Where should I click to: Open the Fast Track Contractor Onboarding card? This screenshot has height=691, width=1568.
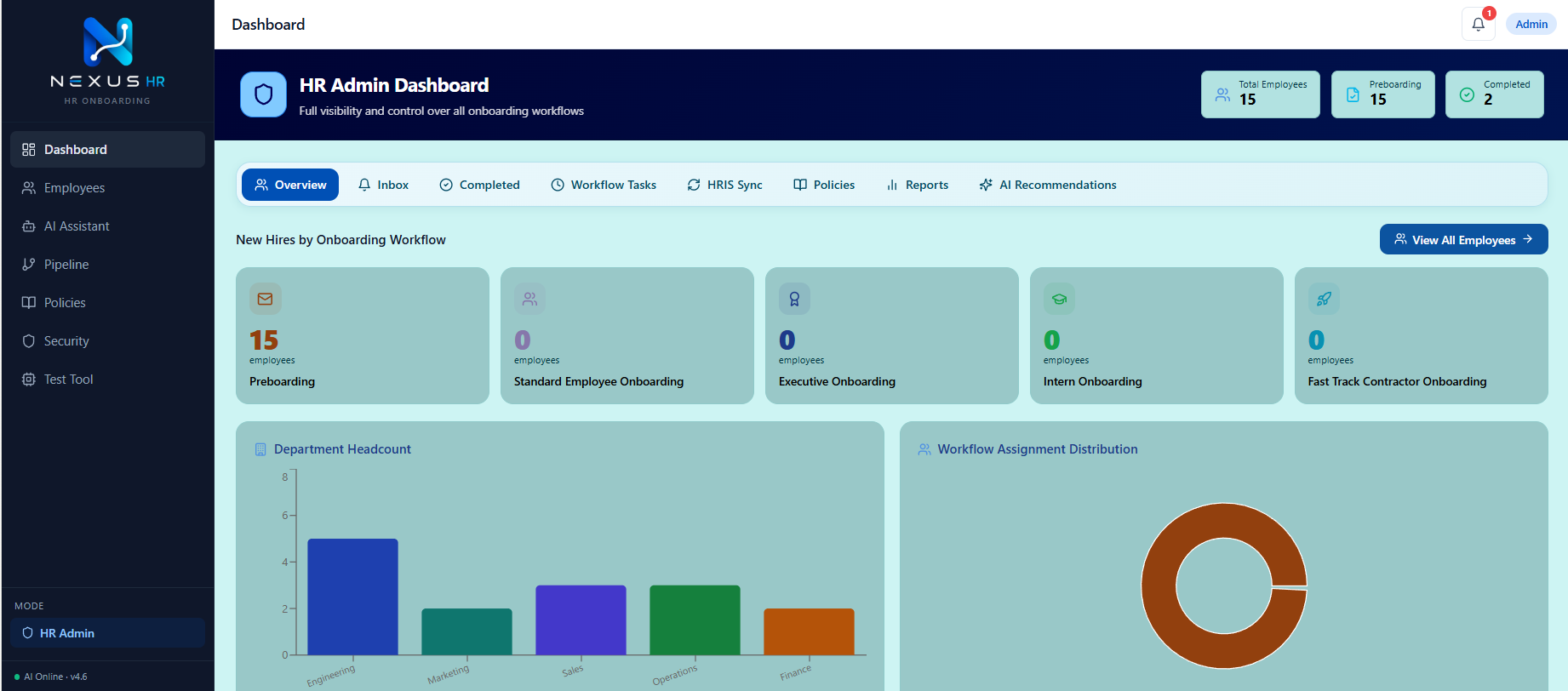1422,335
